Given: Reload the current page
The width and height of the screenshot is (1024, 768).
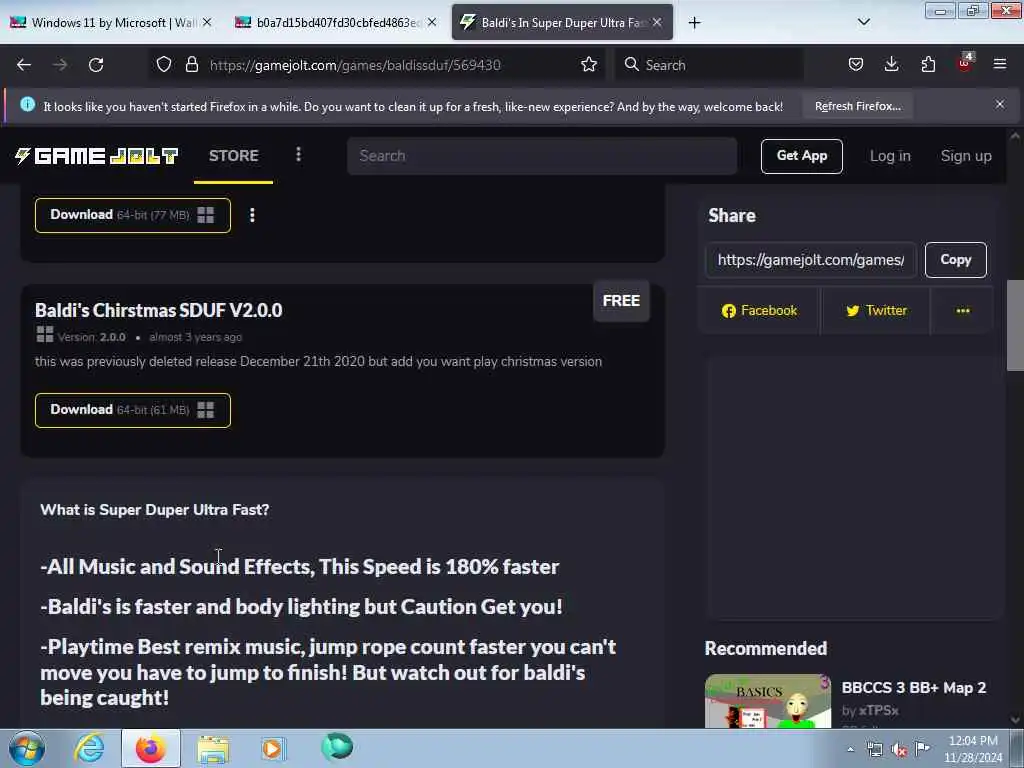Looking at the screenshot, I should [96, 65].
